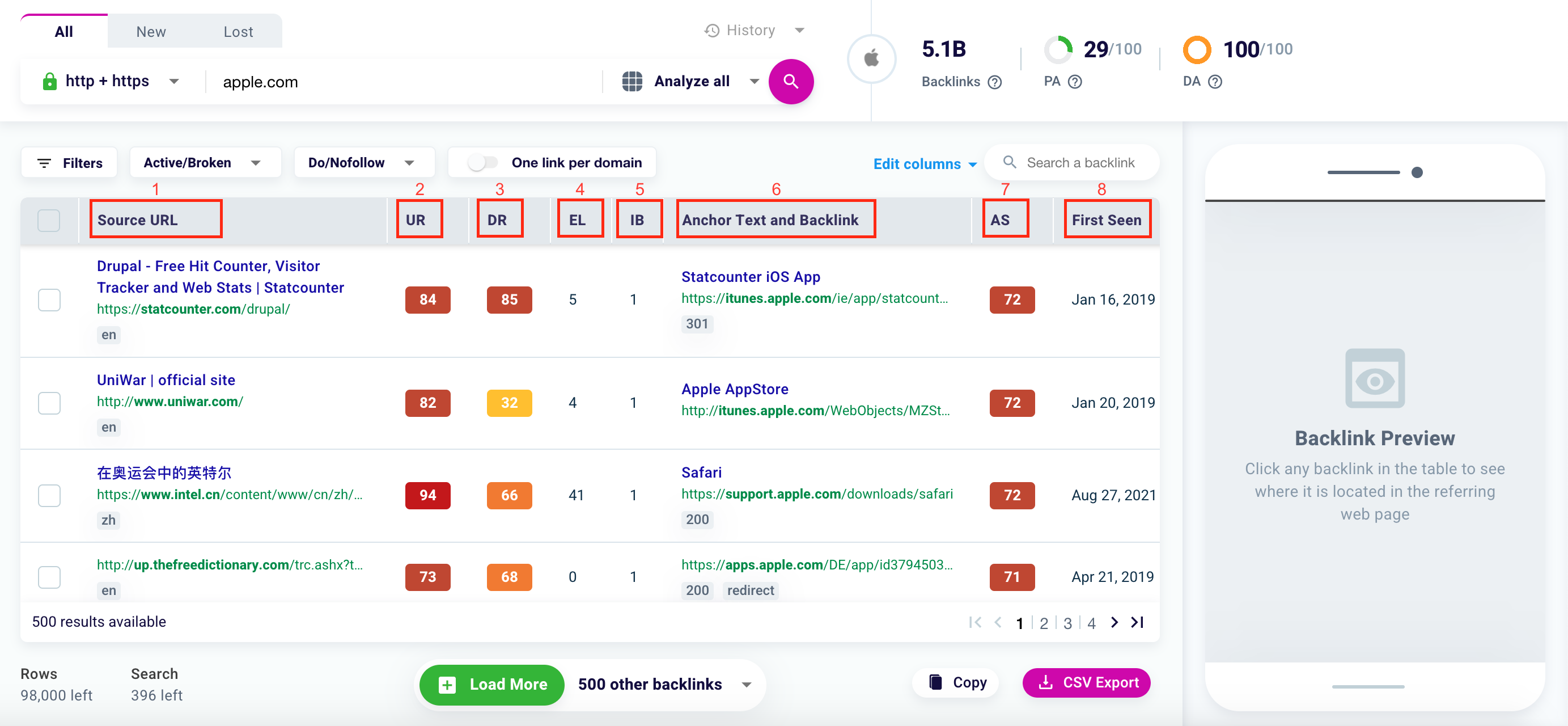Click next page arrow in pagination

tap(1114, 622)
